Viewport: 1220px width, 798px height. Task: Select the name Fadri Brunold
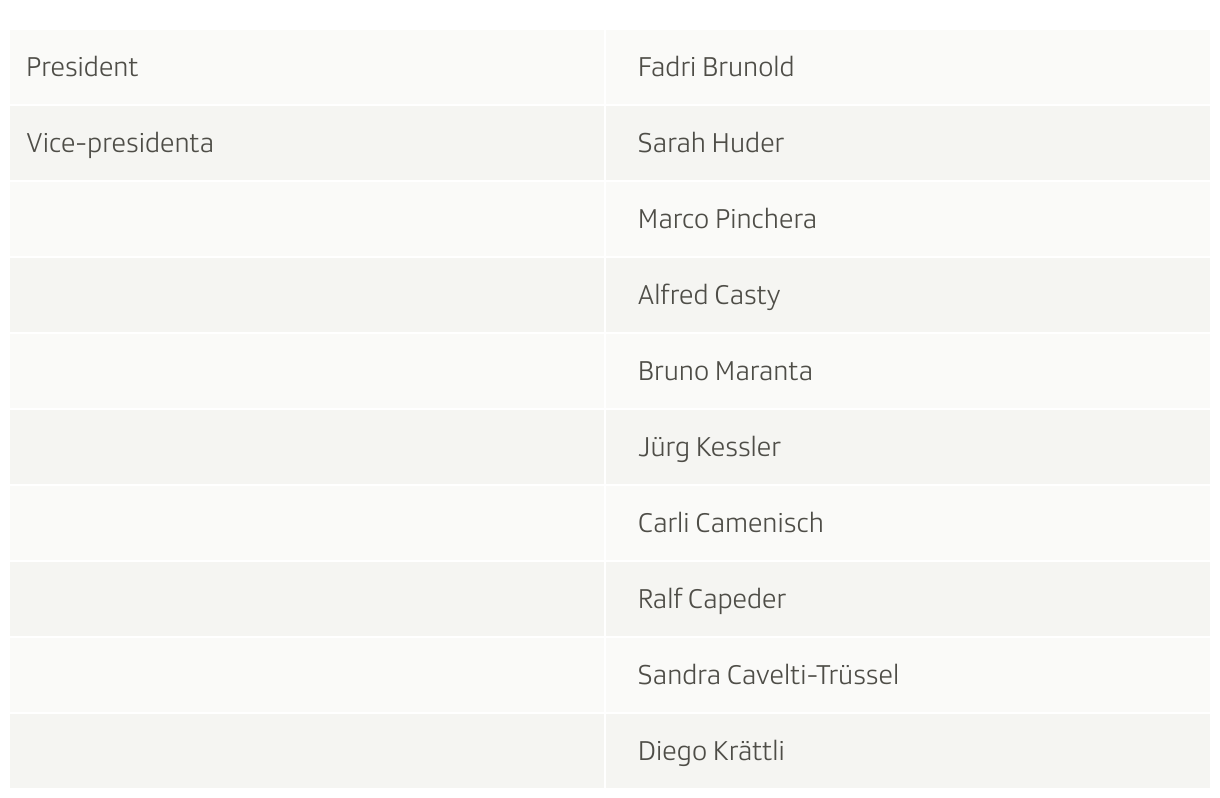tap(716, 67)
